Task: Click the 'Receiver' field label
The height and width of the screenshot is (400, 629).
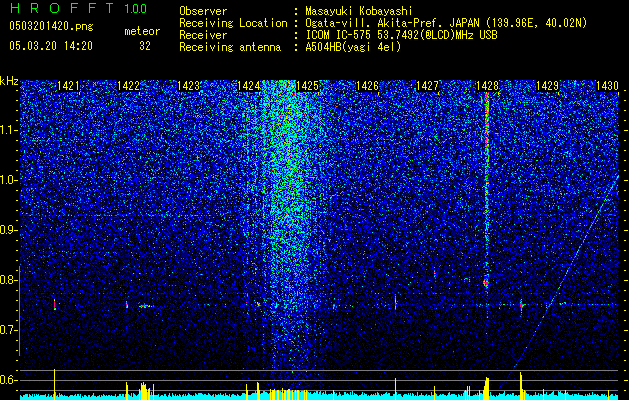Action: 203,35
